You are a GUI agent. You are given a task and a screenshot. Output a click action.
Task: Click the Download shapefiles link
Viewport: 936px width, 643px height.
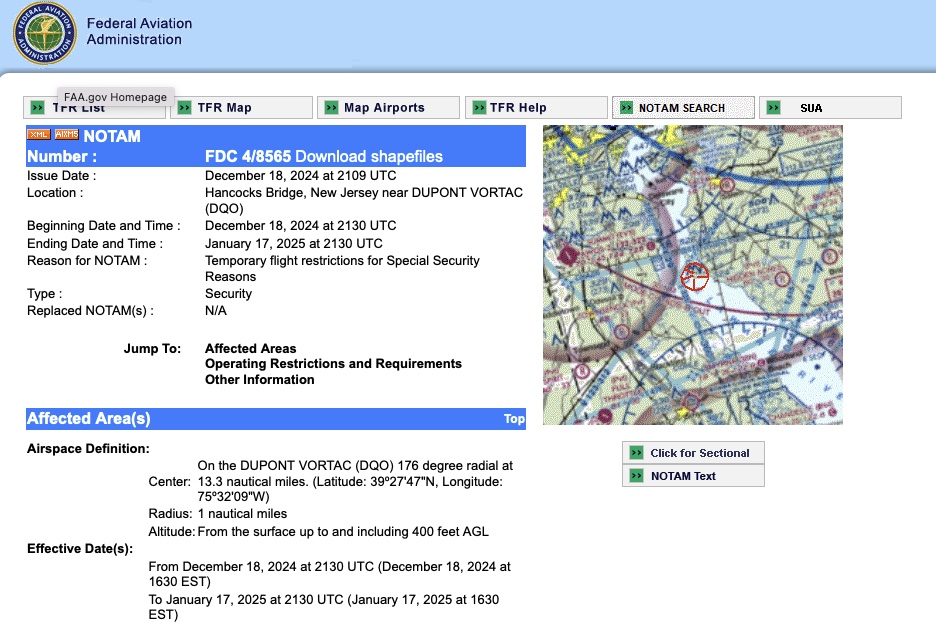369,156
